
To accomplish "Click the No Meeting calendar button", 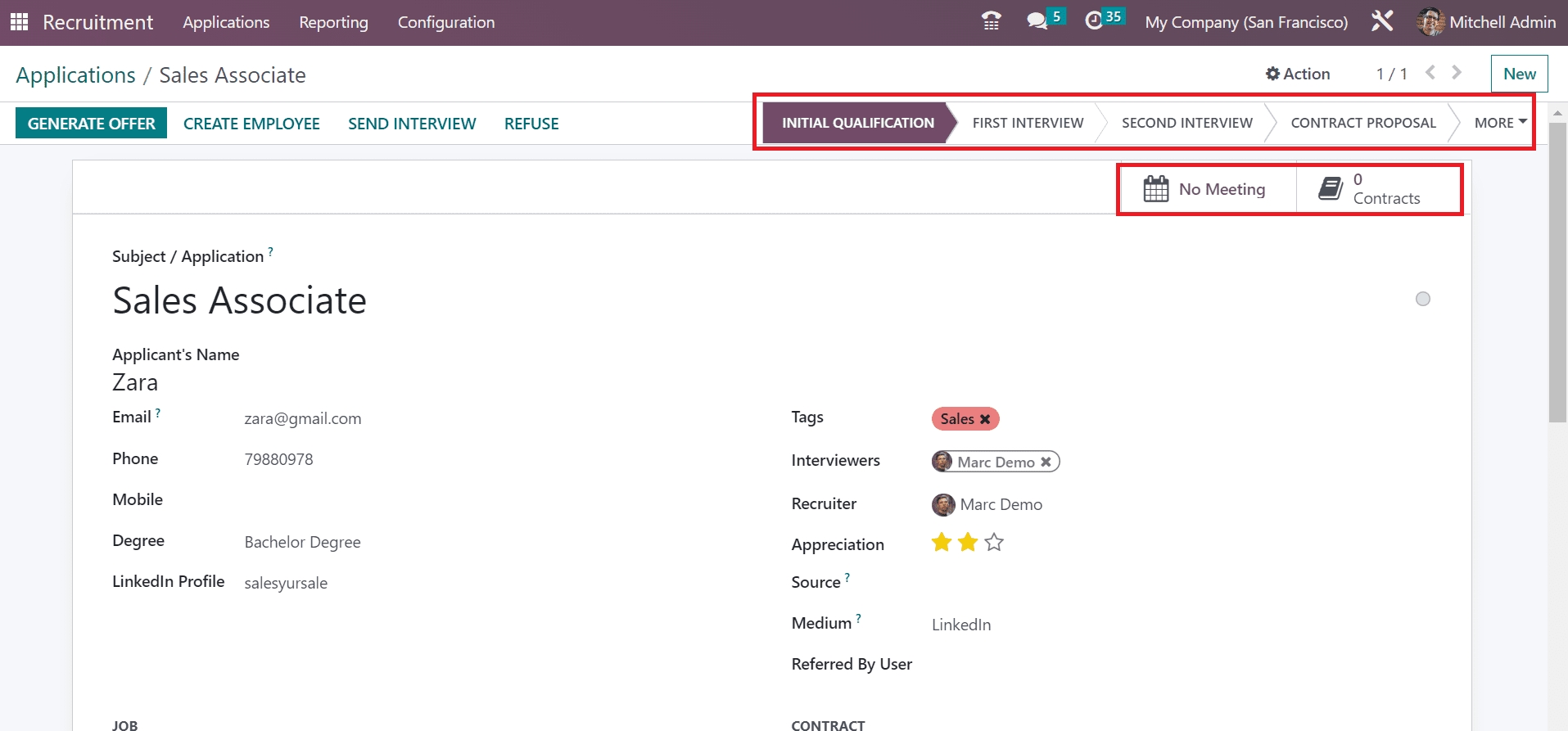I will (x=1205, y=189).
